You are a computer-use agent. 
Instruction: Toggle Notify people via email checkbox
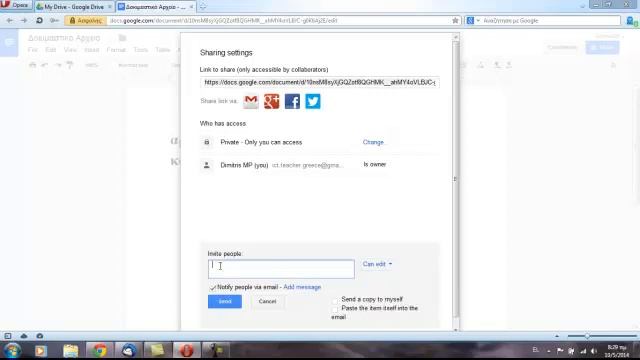pos(212,287)
